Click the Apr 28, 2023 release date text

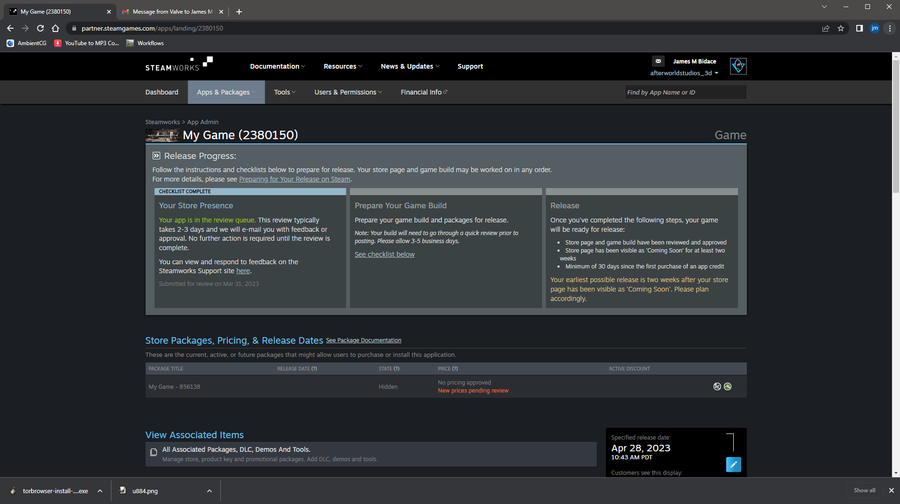click(x=641, y=448)
